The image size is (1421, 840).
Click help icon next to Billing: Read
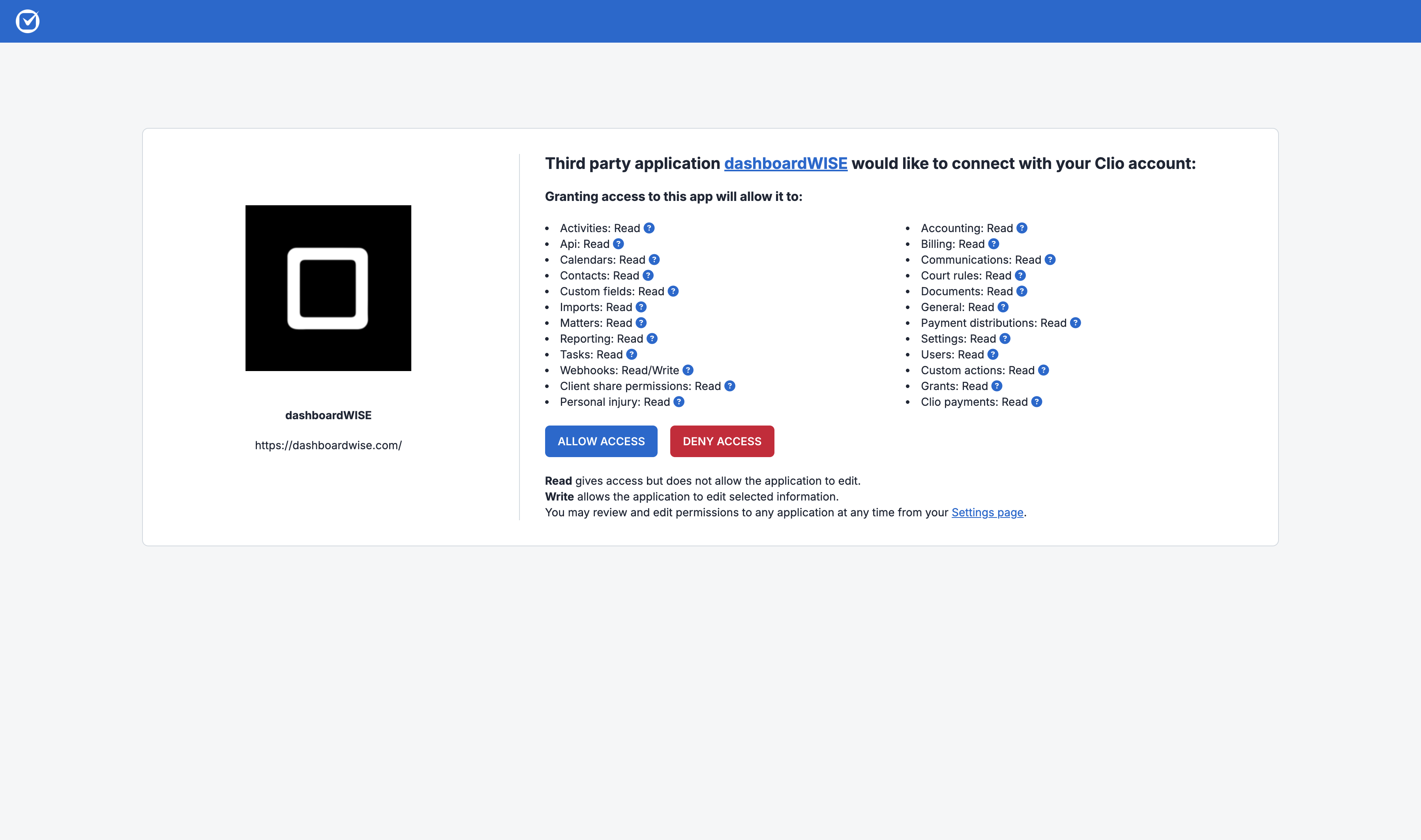(994, 244)
